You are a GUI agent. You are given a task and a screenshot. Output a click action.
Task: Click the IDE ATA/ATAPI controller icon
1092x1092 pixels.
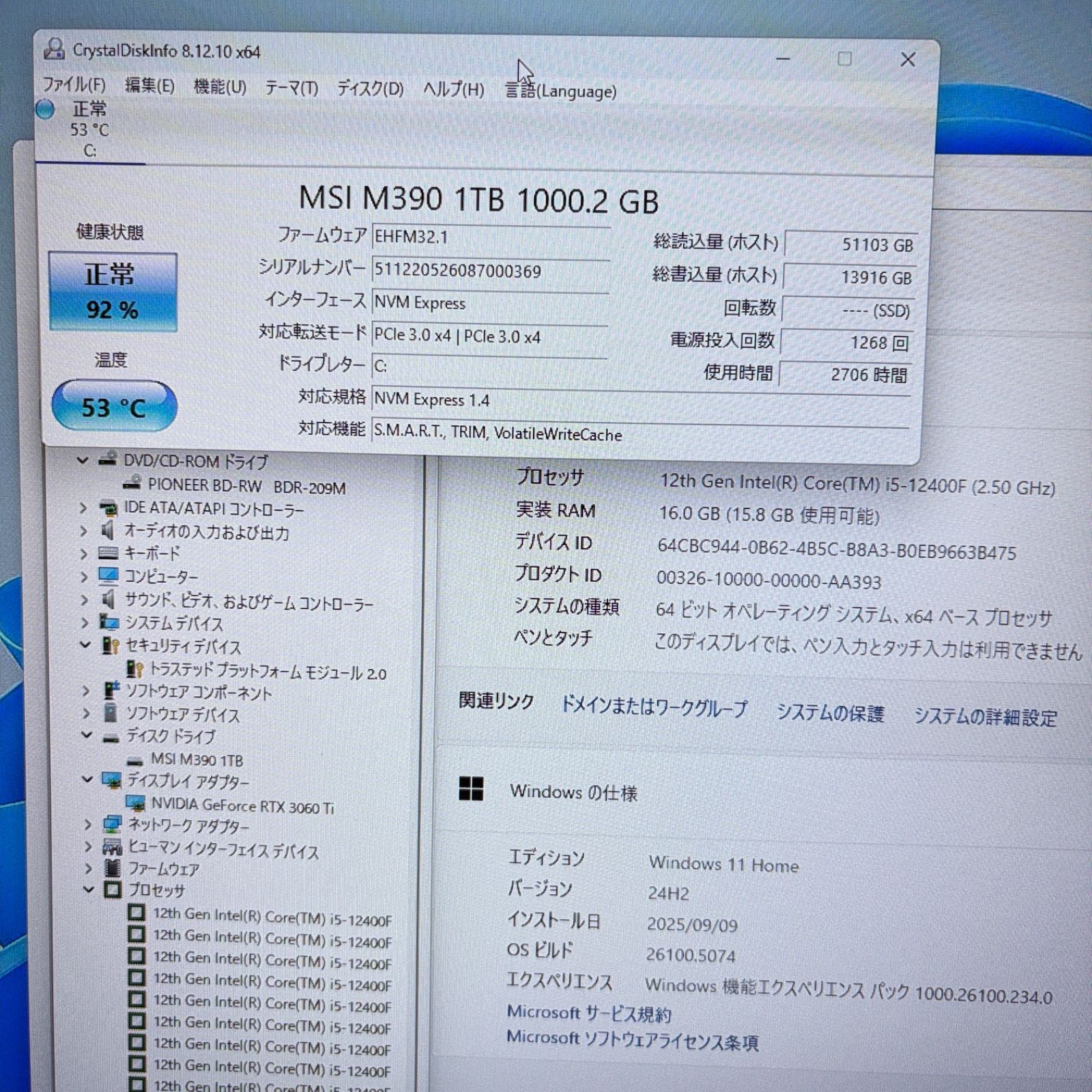[108, 508]
